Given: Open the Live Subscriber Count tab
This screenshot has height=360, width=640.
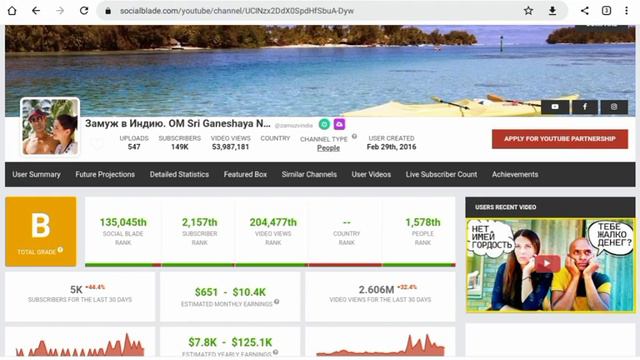Looking at the screenshot, I should [441, 174].
